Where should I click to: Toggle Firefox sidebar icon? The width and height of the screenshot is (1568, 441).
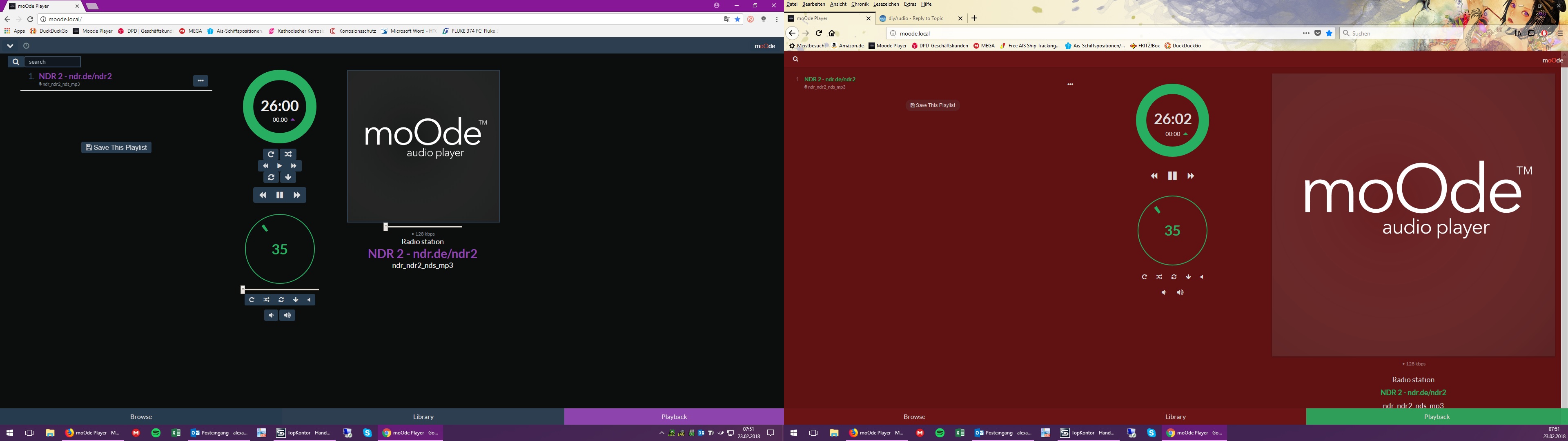[x=1531, y=33]
